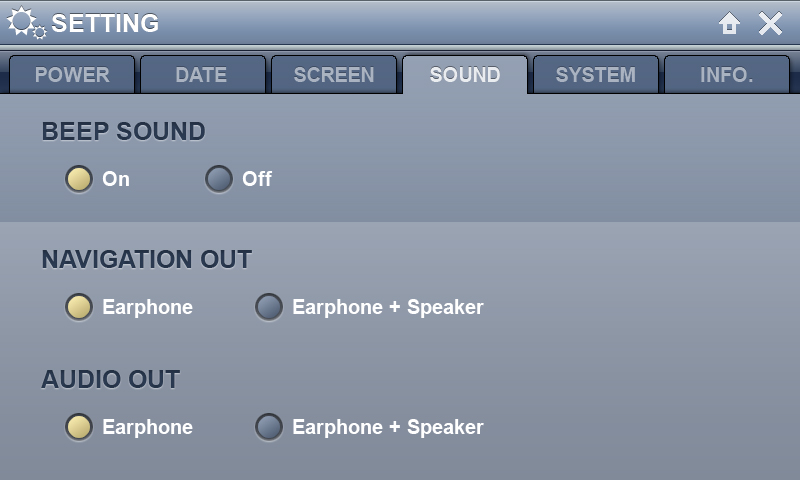Click the gear icon beside SETTING title
The height and width of the screenshot is (480, 800).
coord(26,23)
